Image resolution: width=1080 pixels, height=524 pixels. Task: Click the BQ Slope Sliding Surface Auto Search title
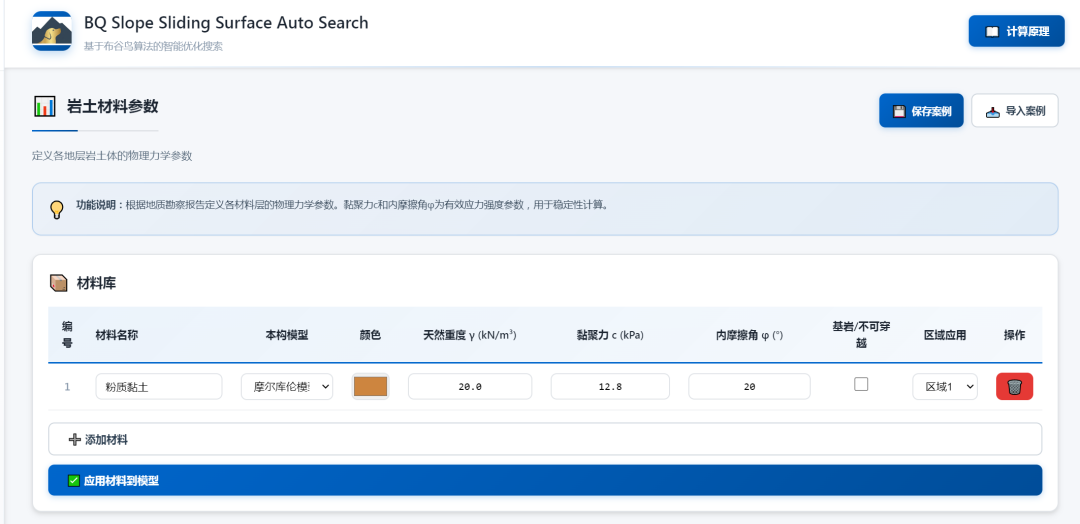click(226, 23)
